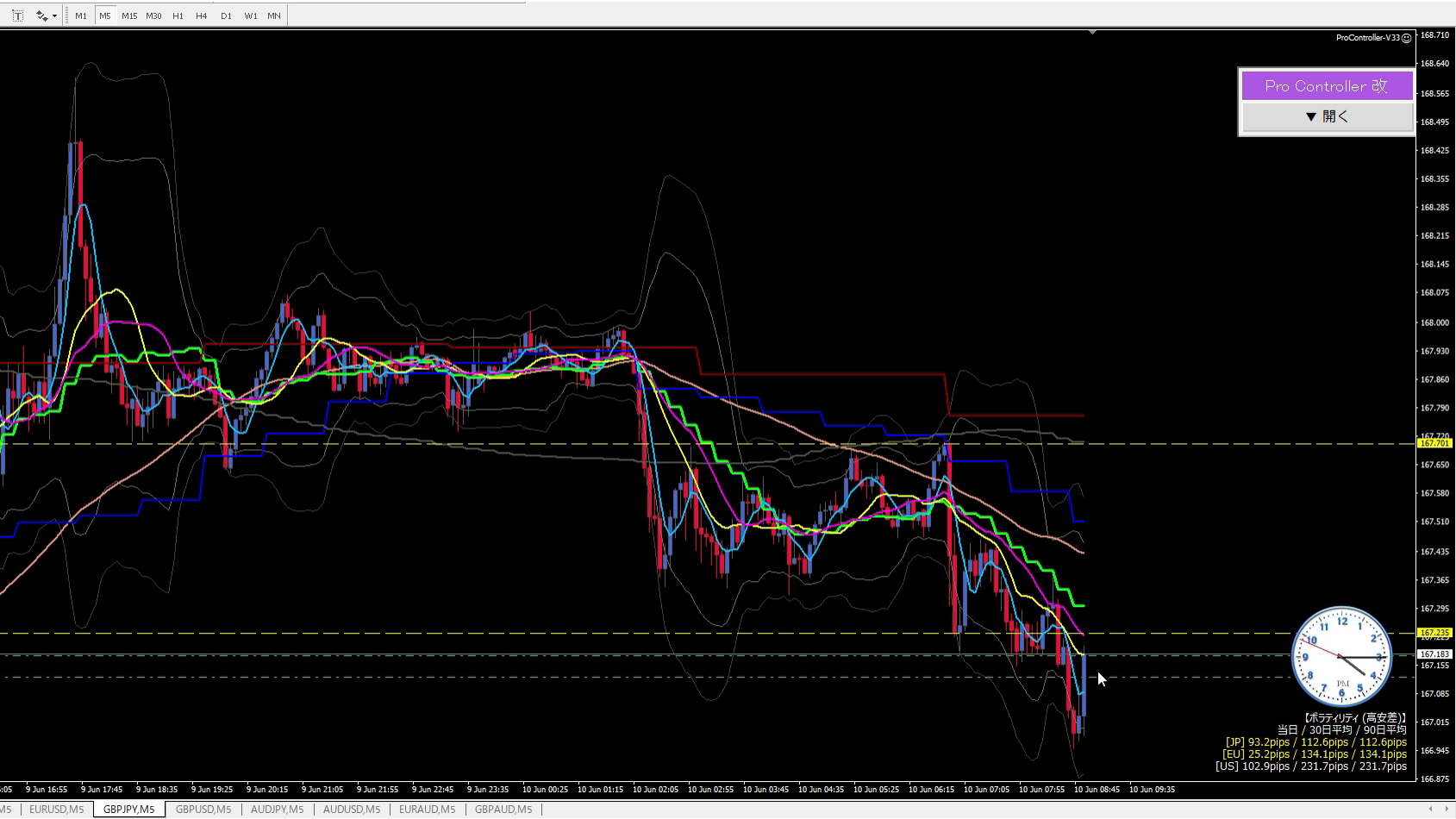This screenshot has height=819, width=1456.
Task: Switch chart to MN monthly timeframe
Action: click(x=274, y=16)
